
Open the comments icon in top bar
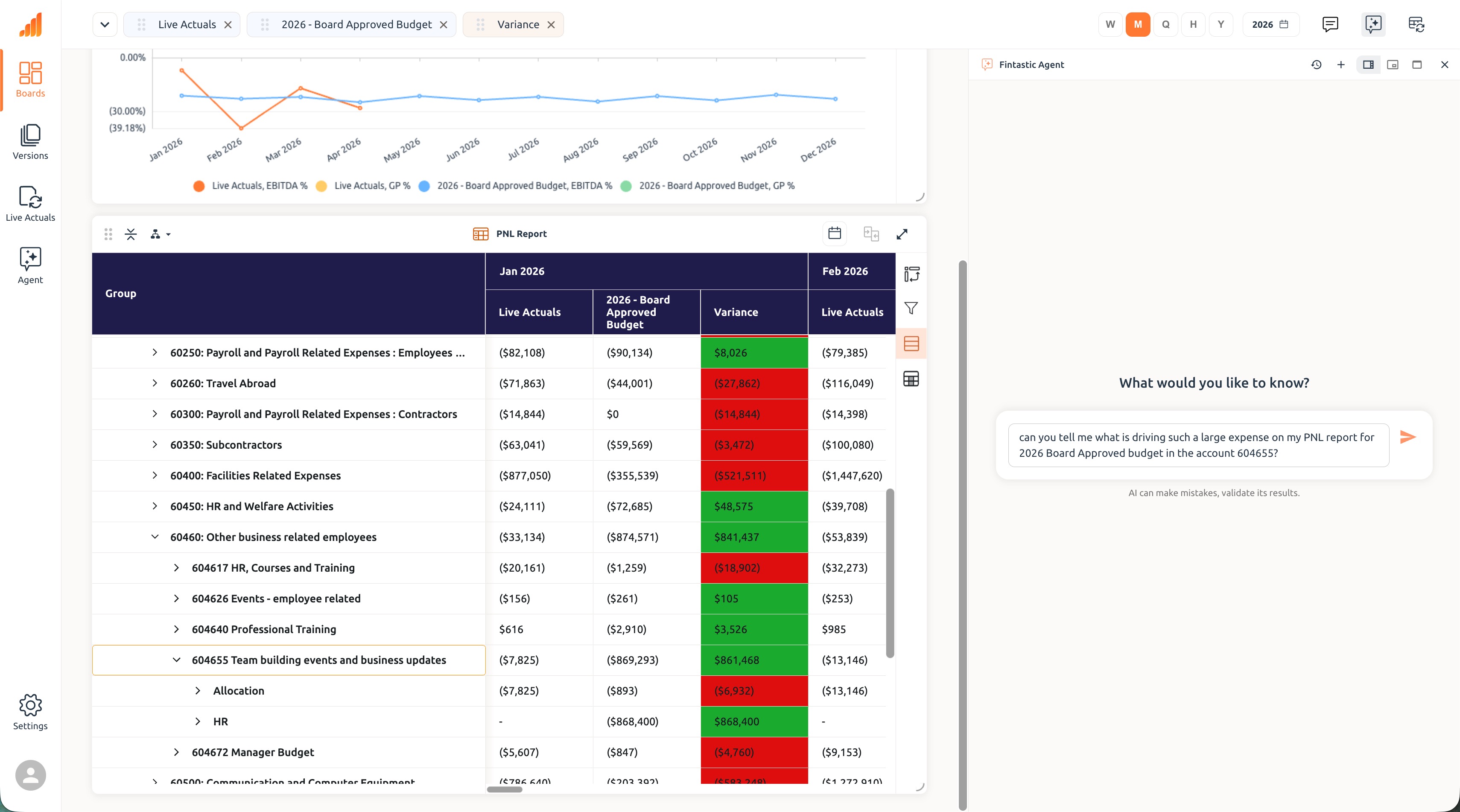click(x=1330, y=24)
